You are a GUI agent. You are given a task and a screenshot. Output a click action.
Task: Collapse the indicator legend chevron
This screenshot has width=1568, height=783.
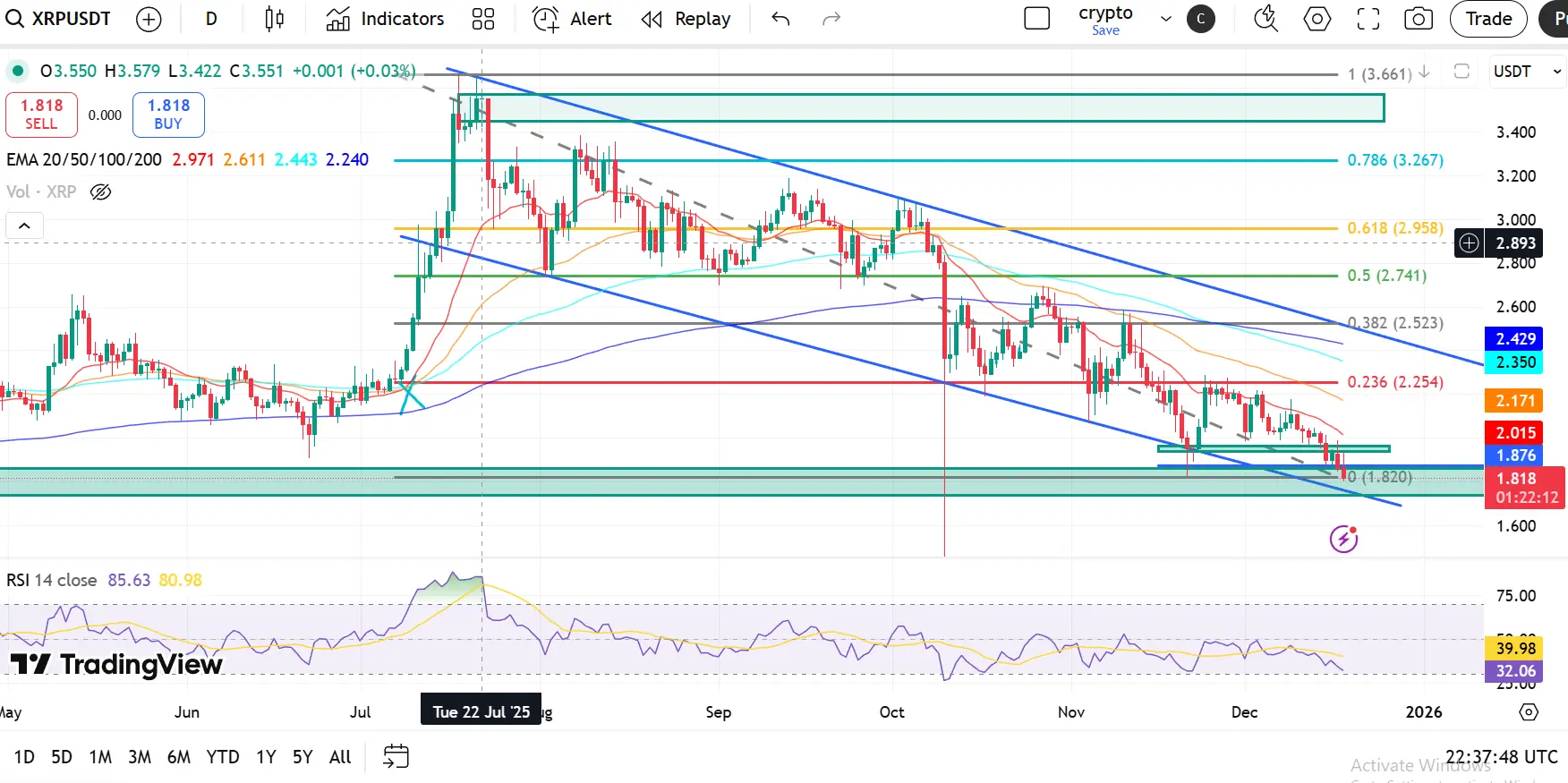pyautogui.click(x=24, y=226)
